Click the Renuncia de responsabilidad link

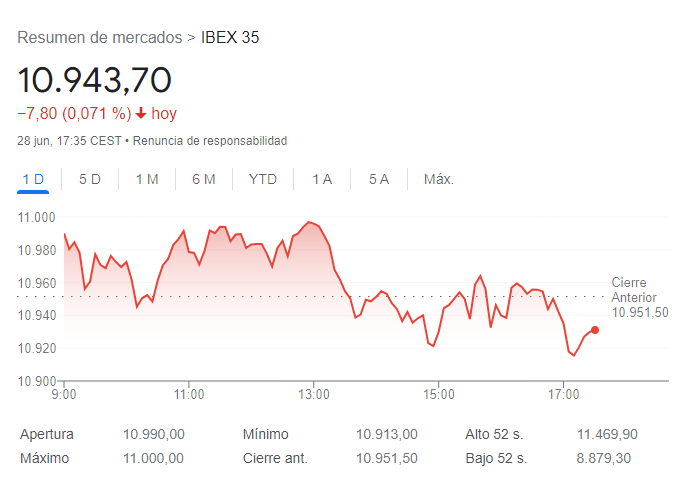[x=210, y=141]
